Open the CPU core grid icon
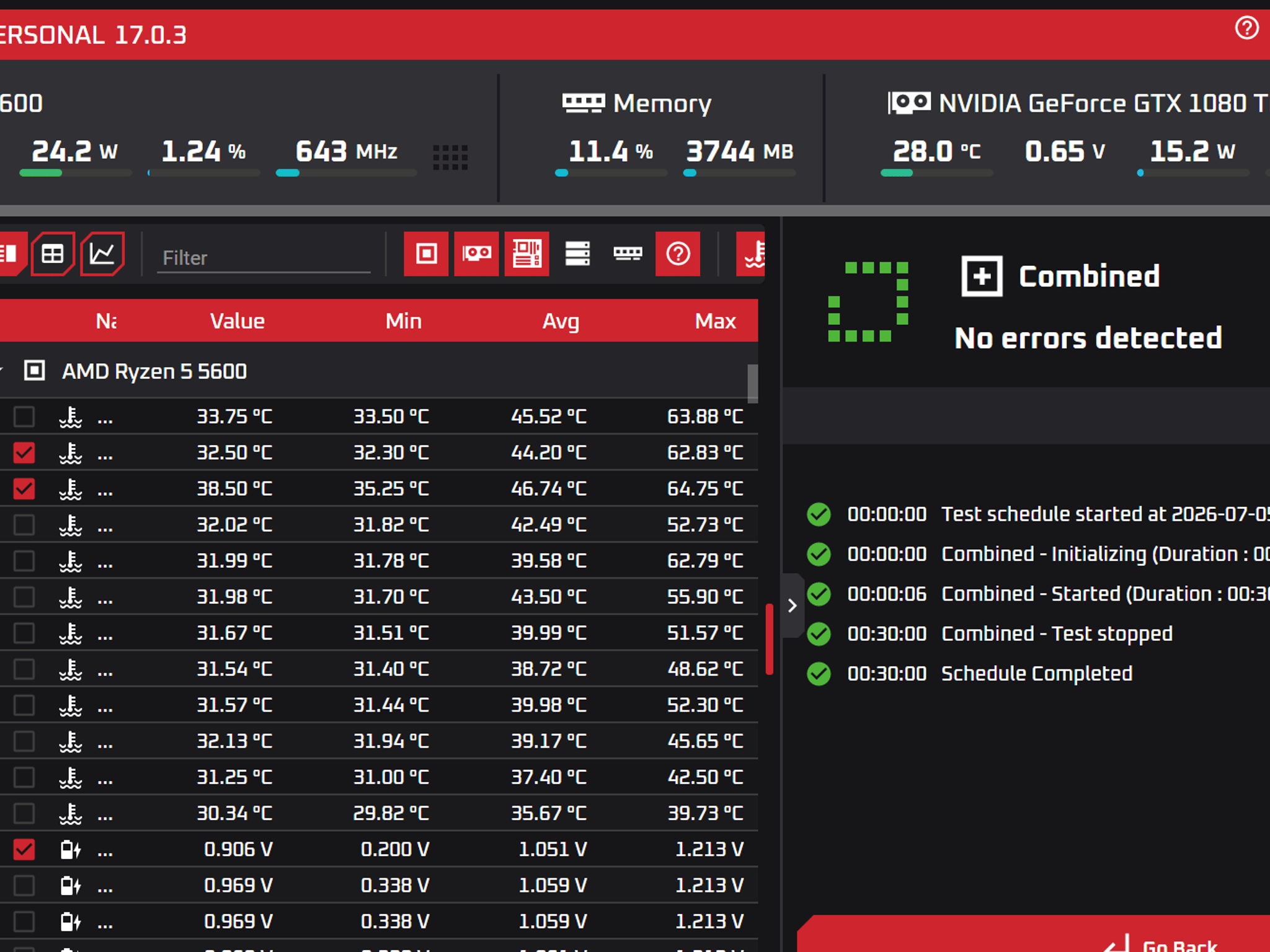This screenshot has height=952, width=1270. pos(450,157)
